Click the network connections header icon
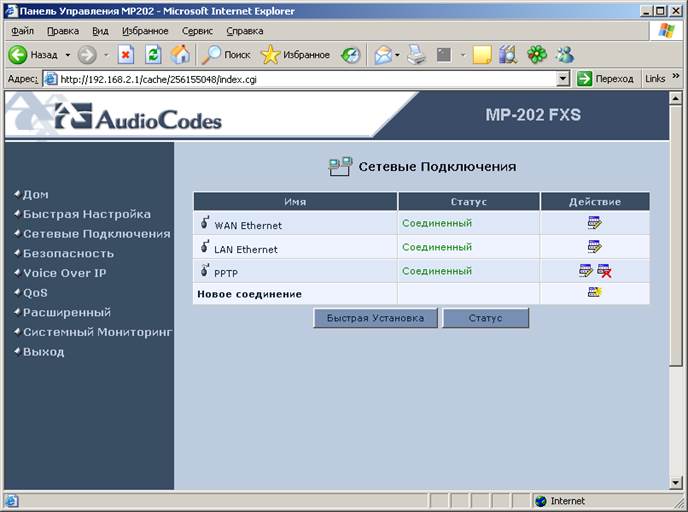 click(x=340, y=166)
